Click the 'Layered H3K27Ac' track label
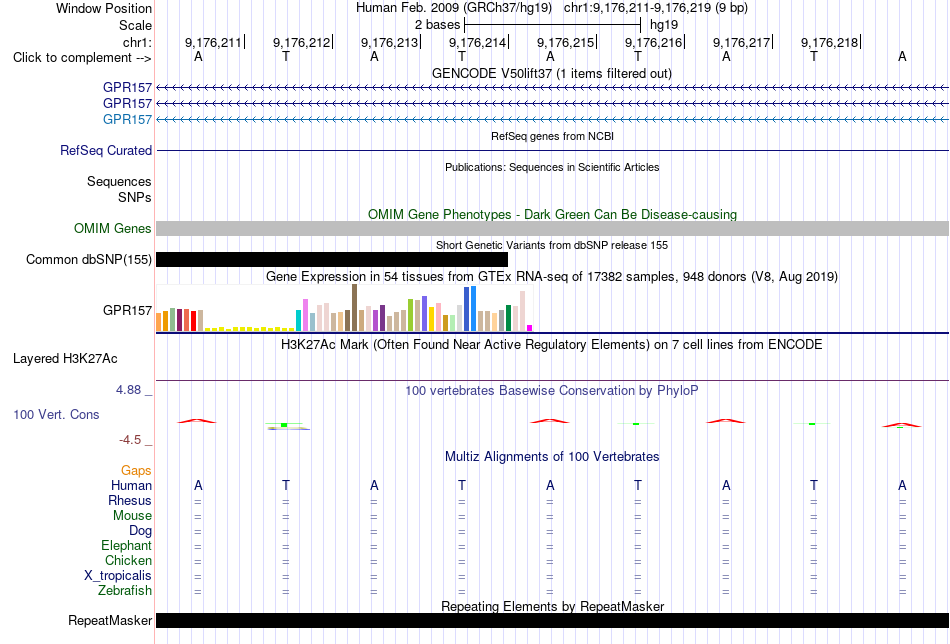This screenshot has height=644, width=950. 65,359
